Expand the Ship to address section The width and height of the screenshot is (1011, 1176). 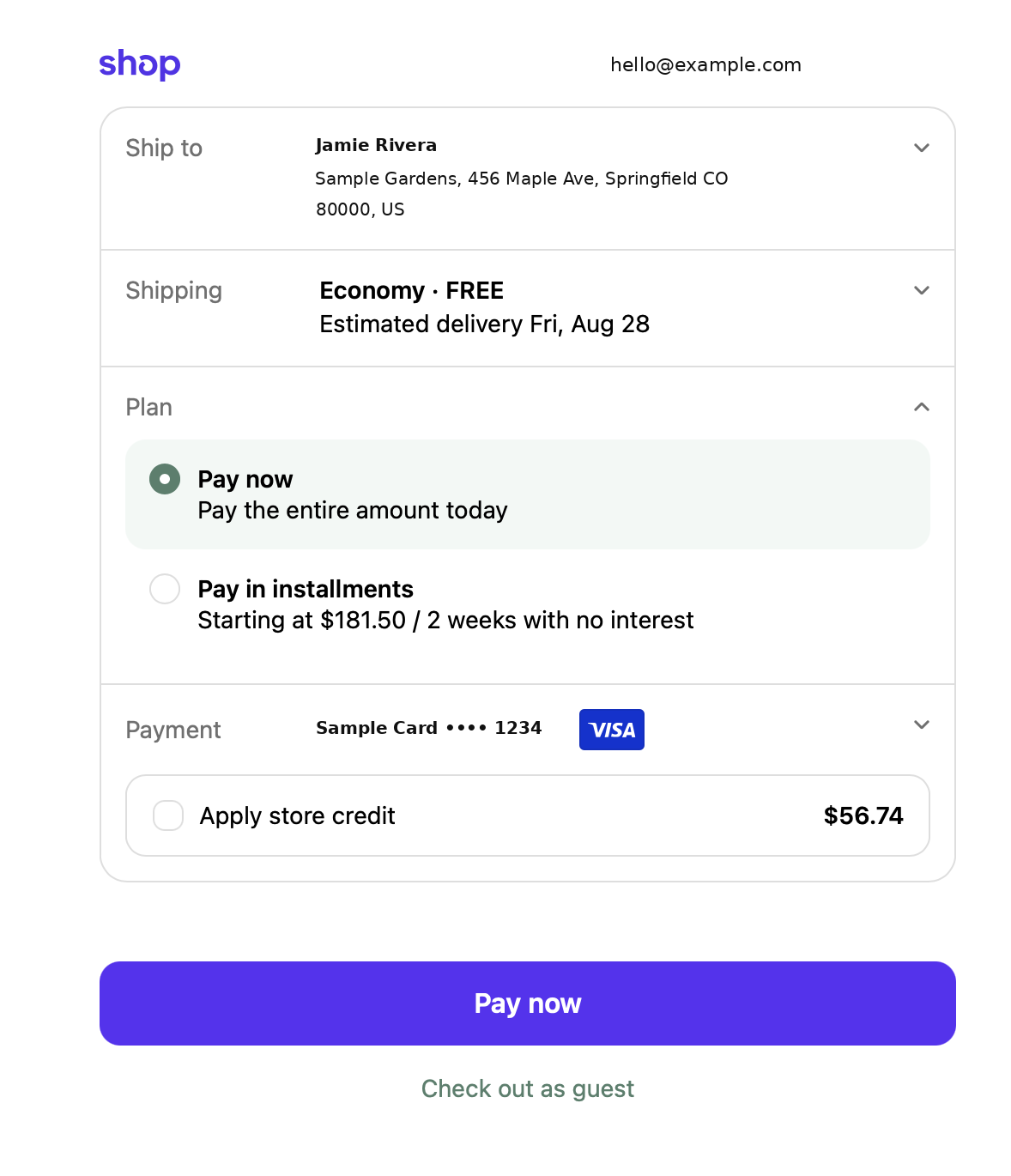click(922, 148)
